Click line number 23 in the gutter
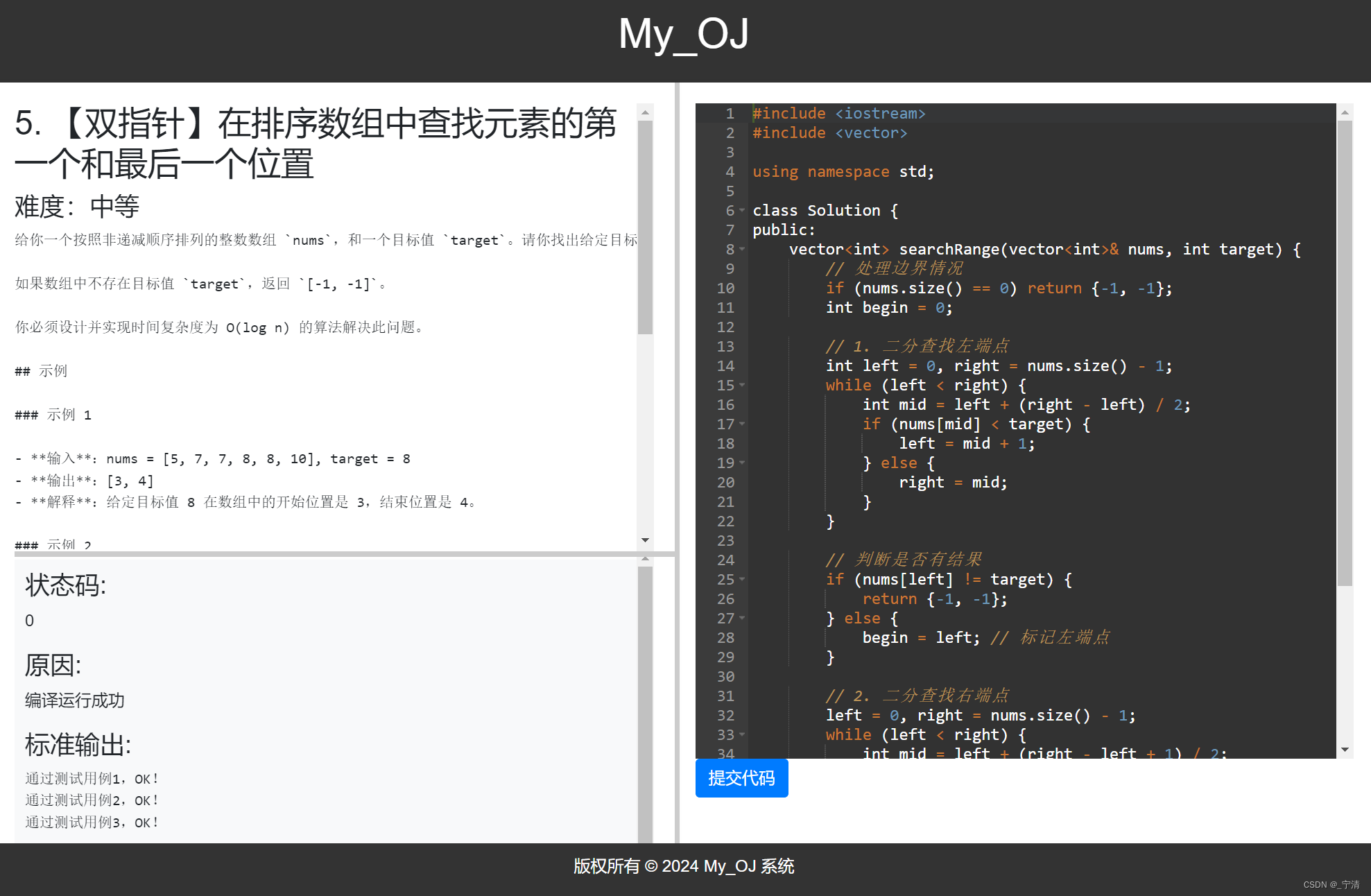The image size is (1371, 896). [x=725, y=540]
